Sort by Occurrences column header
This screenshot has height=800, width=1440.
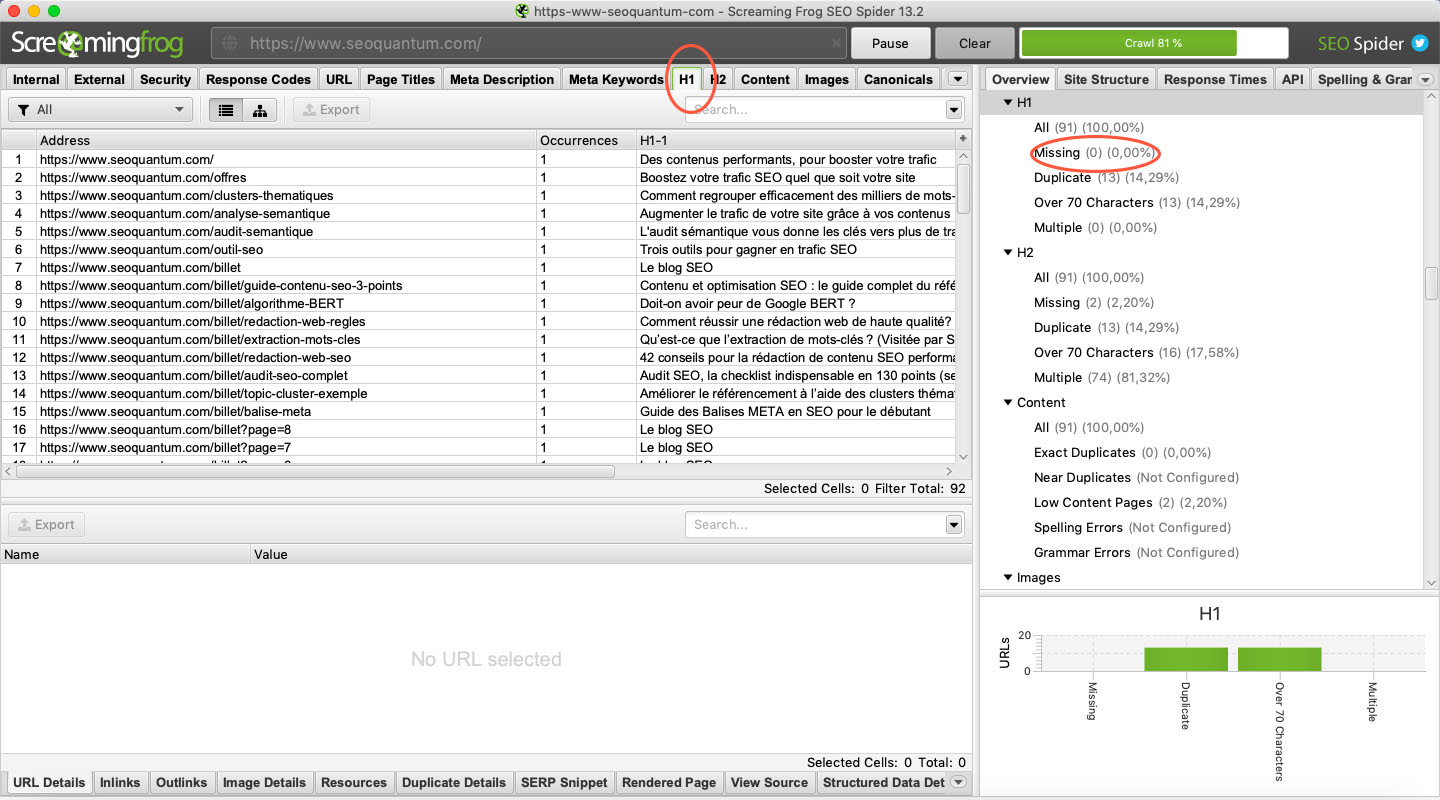586,140
